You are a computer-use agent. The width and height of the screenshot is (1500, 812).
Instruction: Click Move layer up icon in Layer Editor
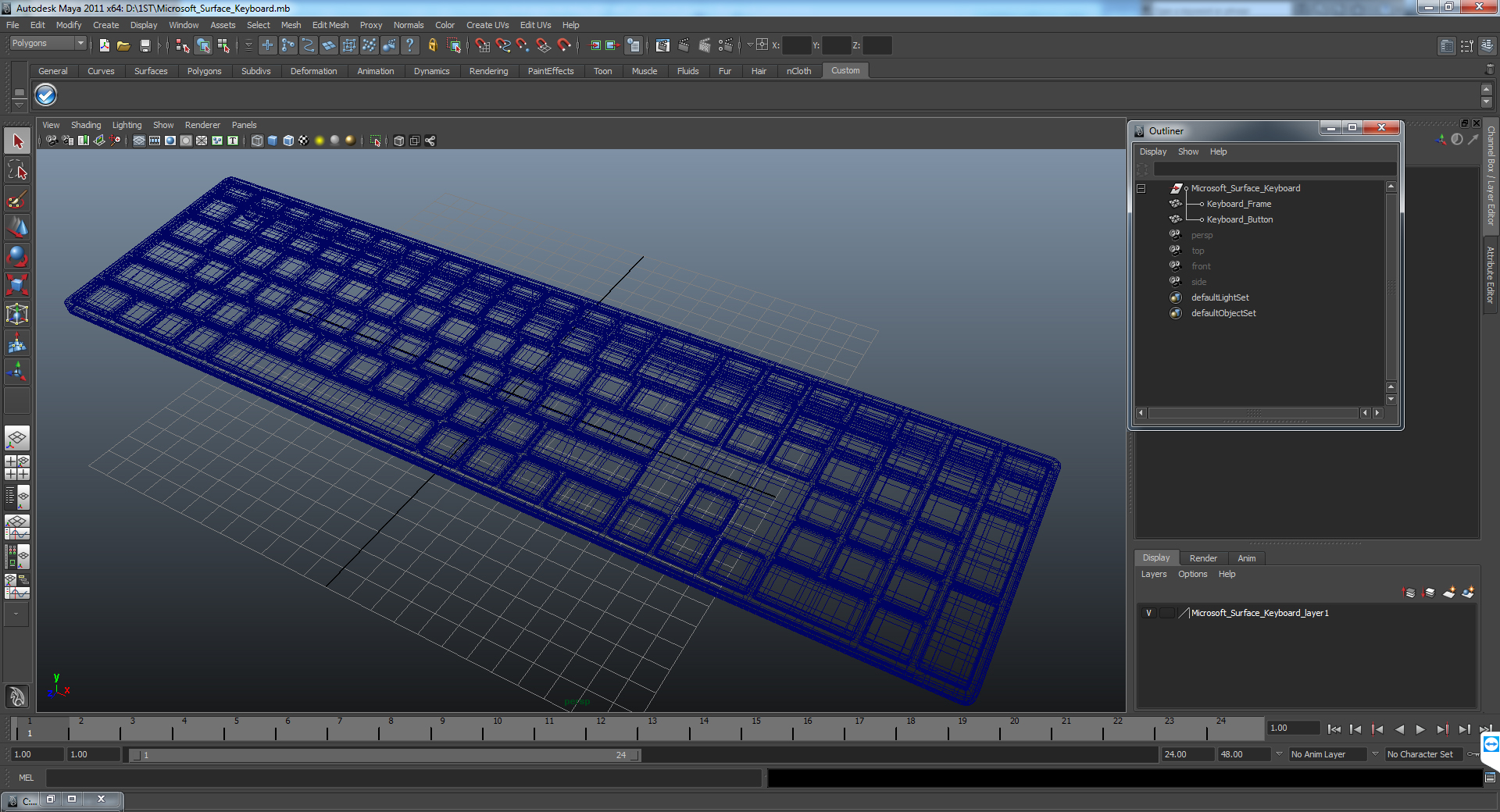coord(1409,593)
